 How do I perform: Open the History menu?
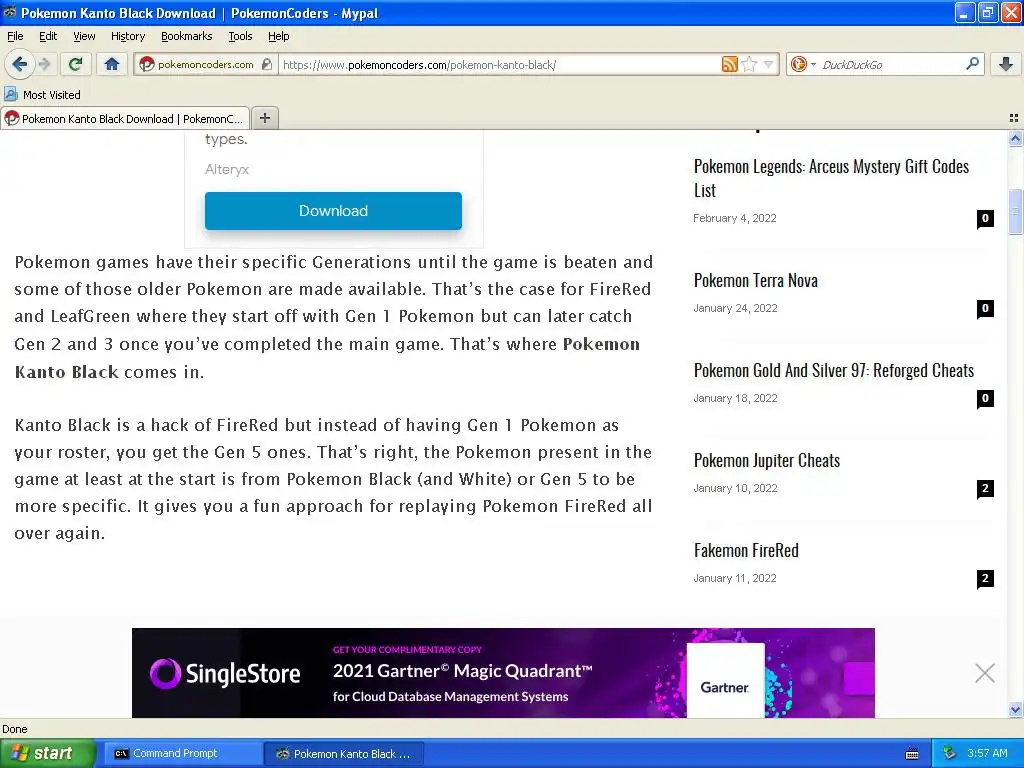[127, 36]
